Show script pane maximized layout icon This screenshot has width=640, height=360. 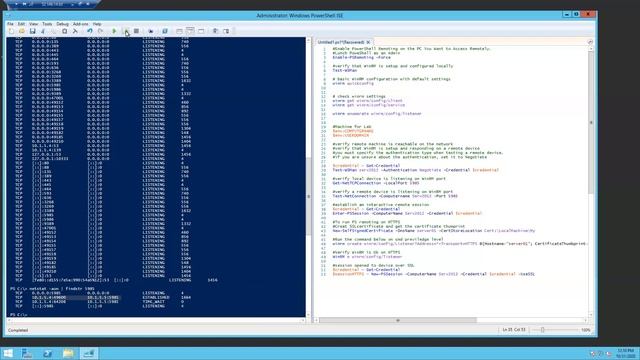pyautogui.click(x=201, y=31)
